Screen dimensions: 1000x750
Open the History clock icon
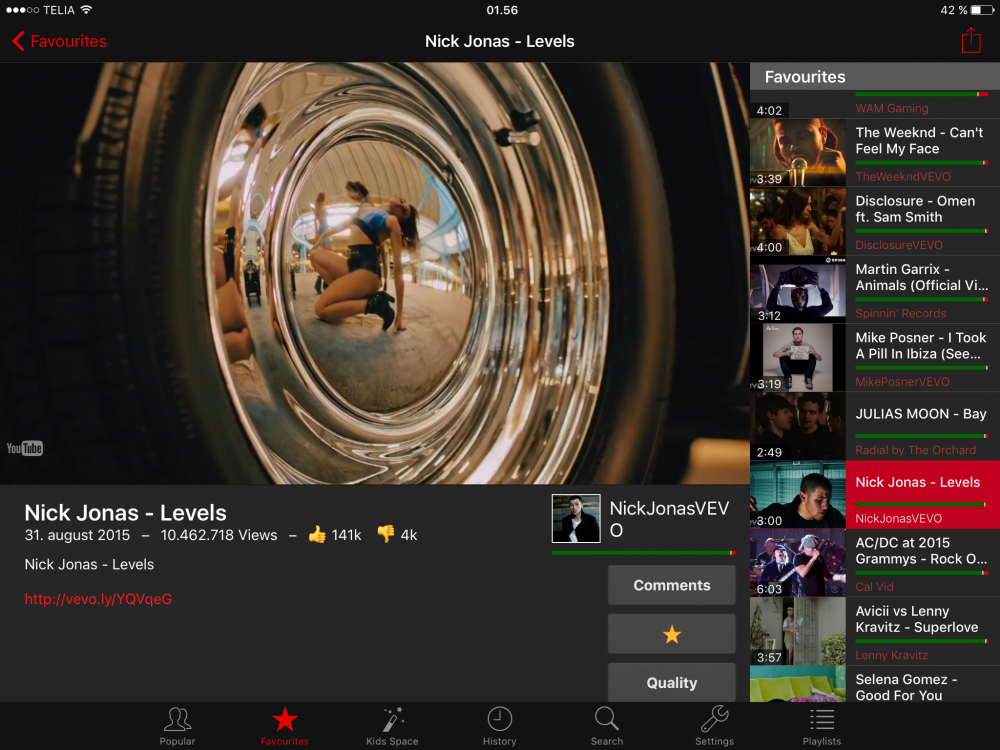[499, 719]
